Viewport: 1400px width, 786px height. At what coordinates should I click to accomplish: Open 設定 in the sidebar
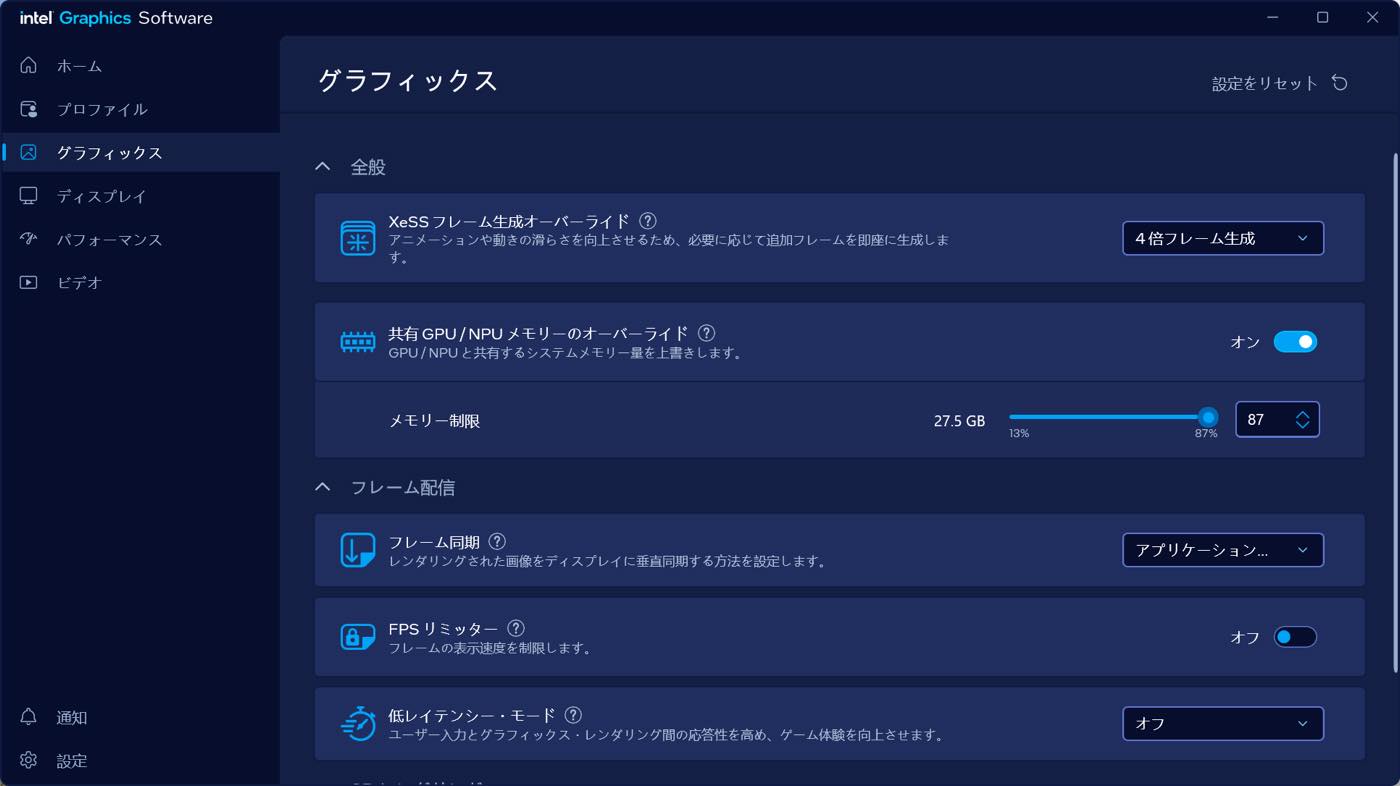pos(140,760)
